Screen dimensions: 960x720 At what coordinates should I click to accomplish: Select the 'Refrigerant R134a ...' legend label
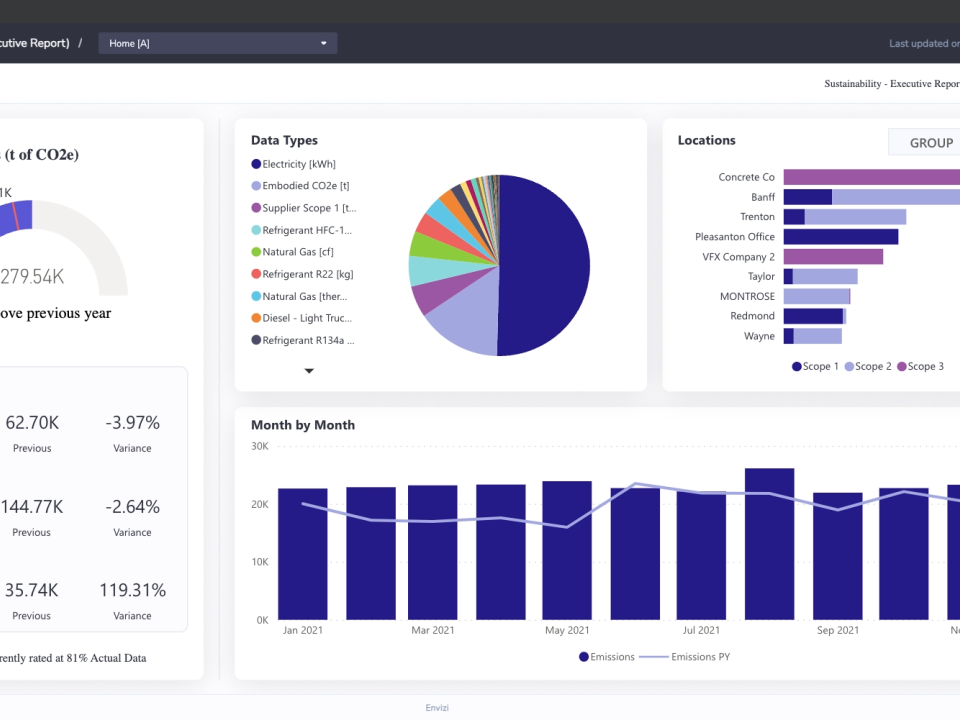tap(309, 340)
